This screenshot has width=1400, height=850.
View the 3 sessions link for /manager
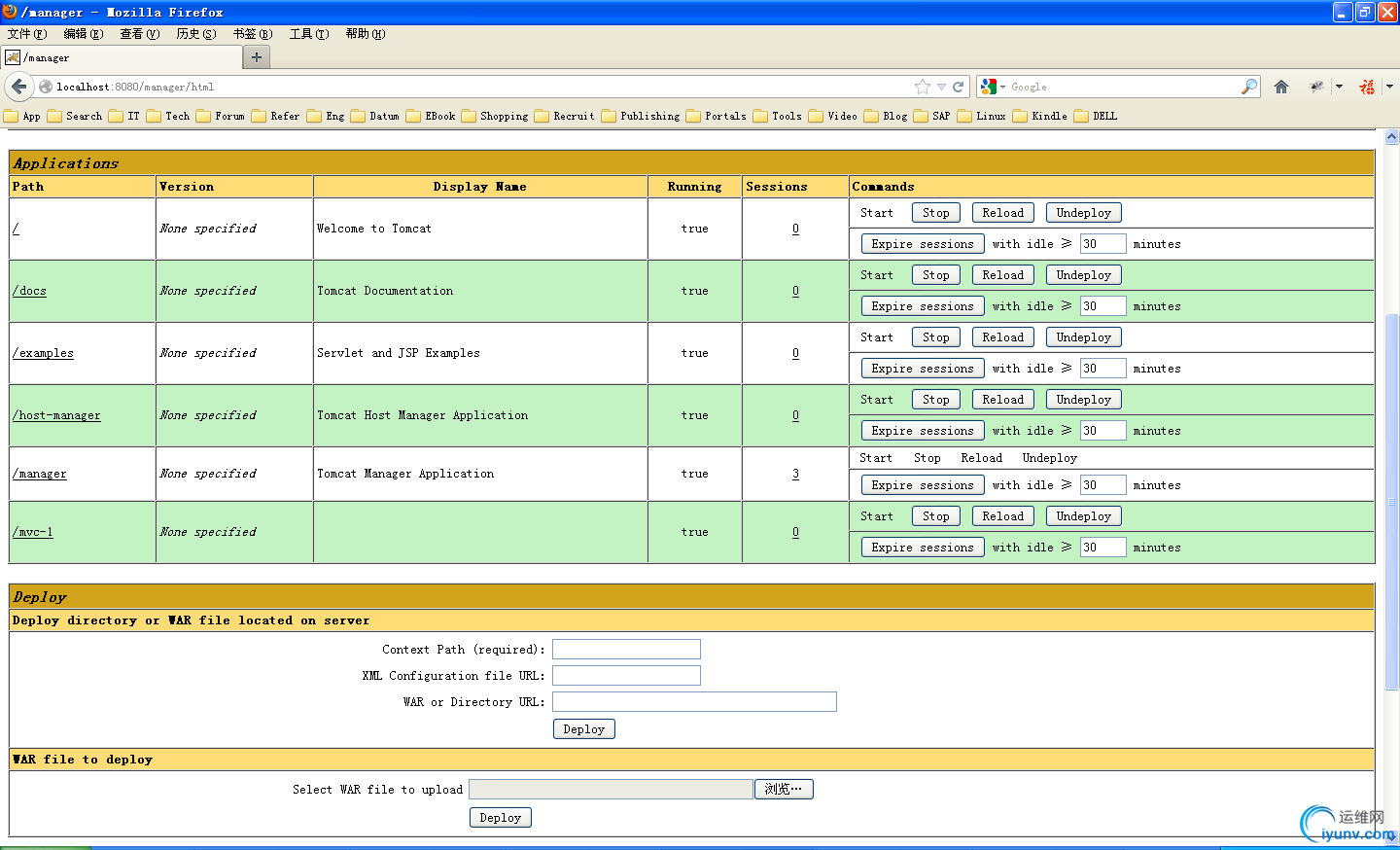(795, 474)
